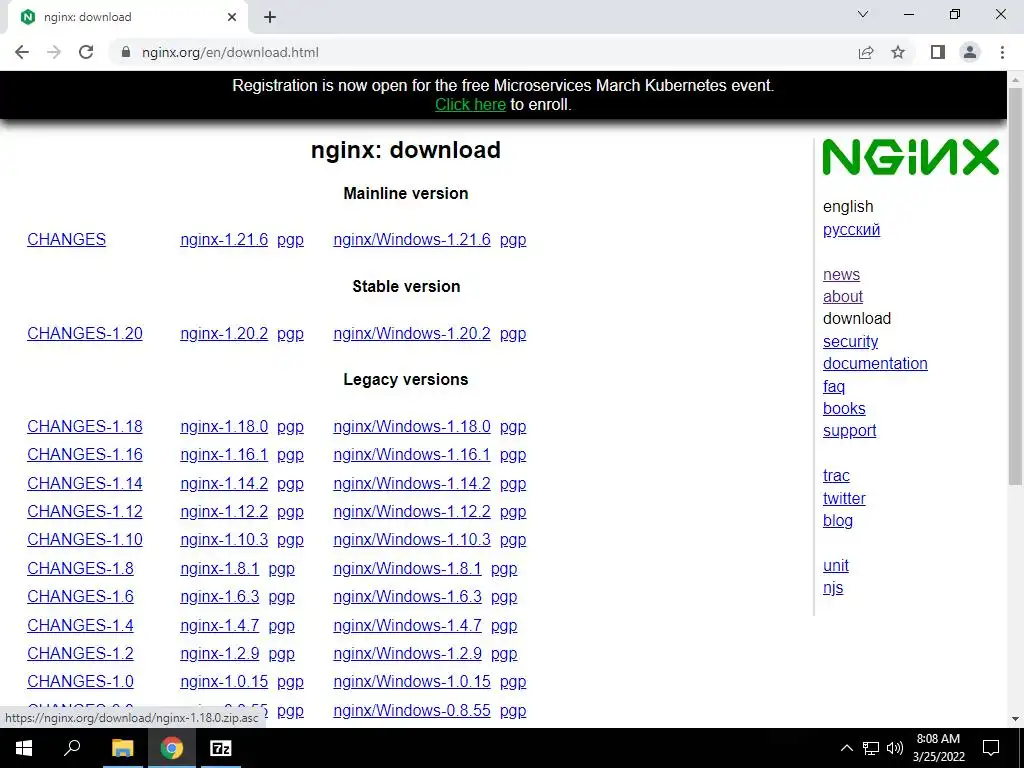
Task: Open the volume tray icon
Action: (x=895, y=748)
